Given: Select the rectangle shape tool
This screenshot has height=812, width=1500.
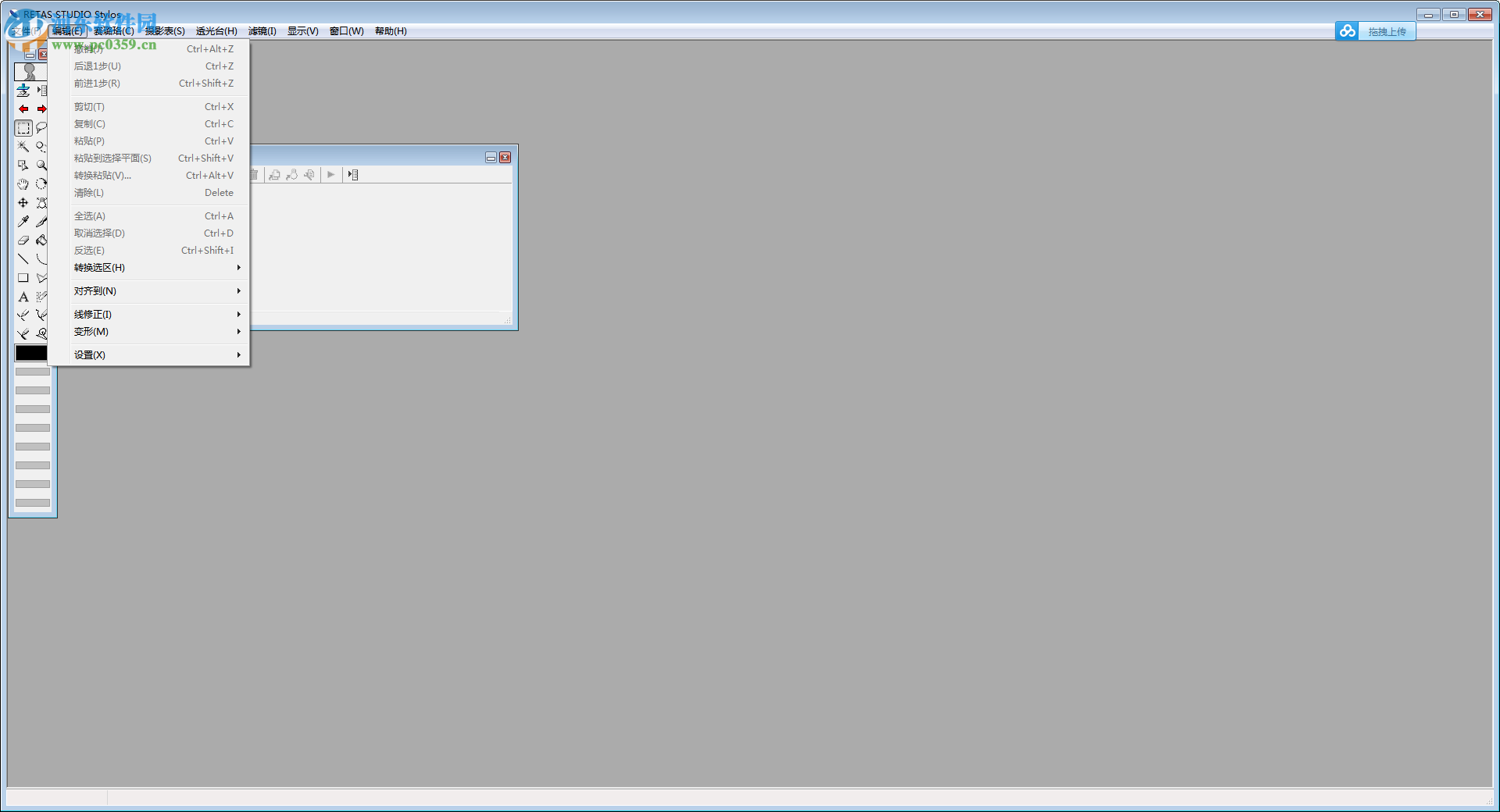Looking at the screenshot, I should [x=23, y=278].
